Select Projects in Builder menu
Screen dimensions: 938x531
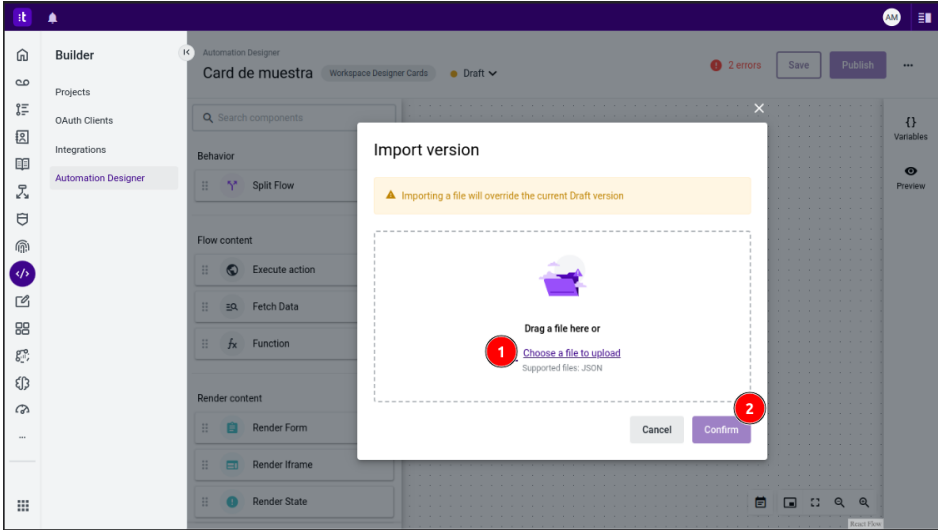click(x=73, y=92)
